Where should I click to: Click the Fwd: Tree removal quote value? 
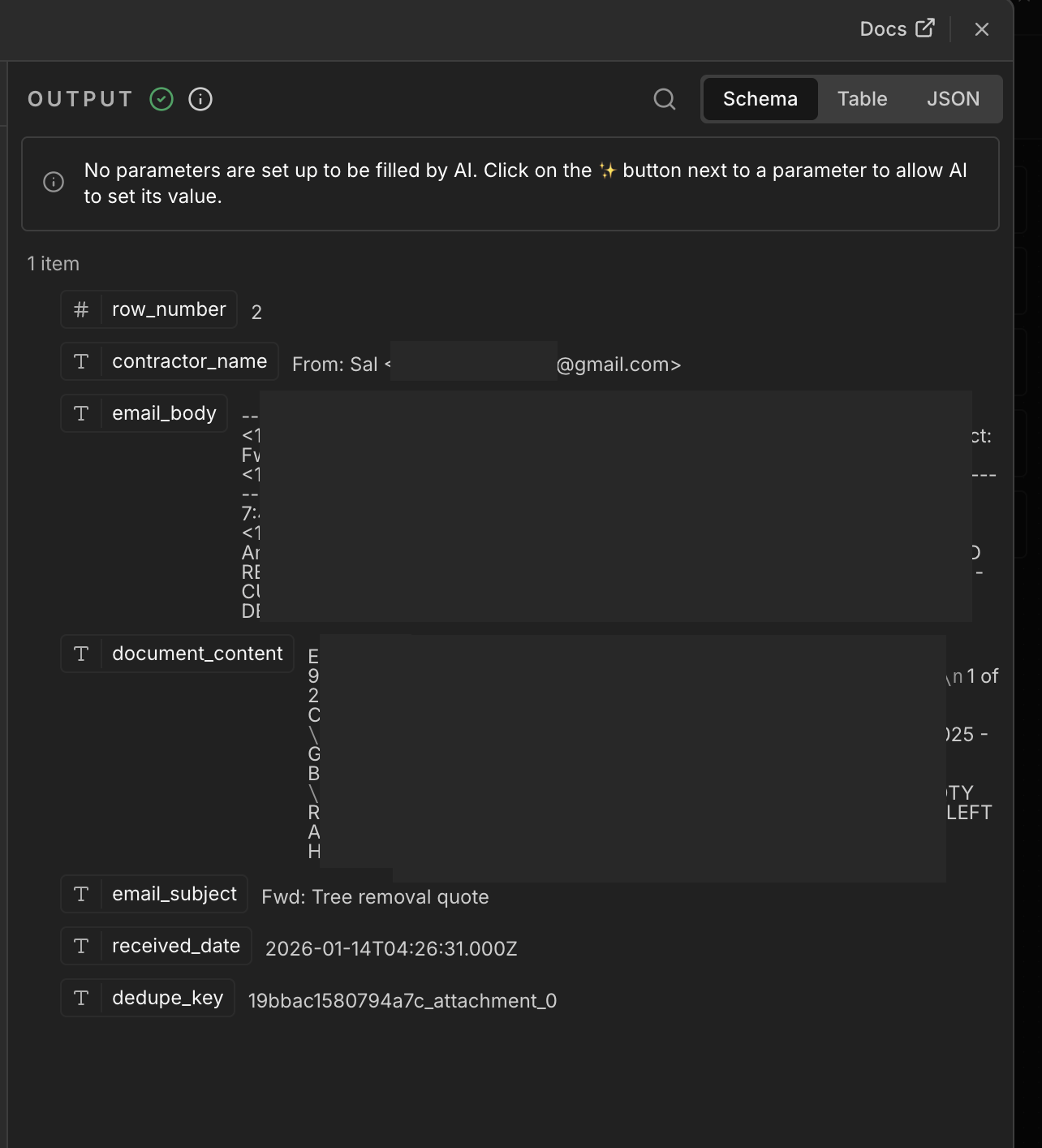click(375, 897)
